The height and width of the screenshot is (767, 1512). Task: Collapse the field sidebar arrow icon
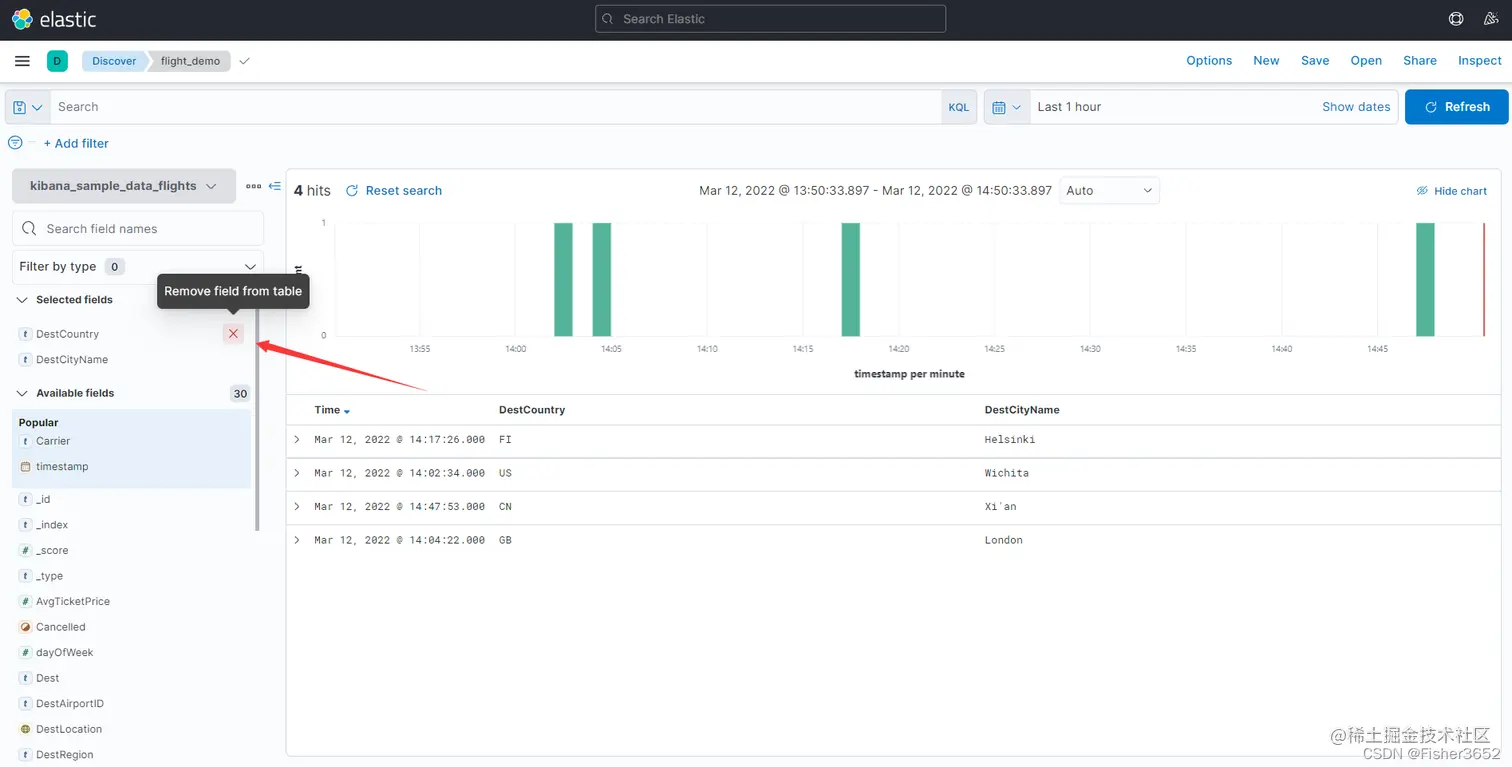tap(275, 186)
